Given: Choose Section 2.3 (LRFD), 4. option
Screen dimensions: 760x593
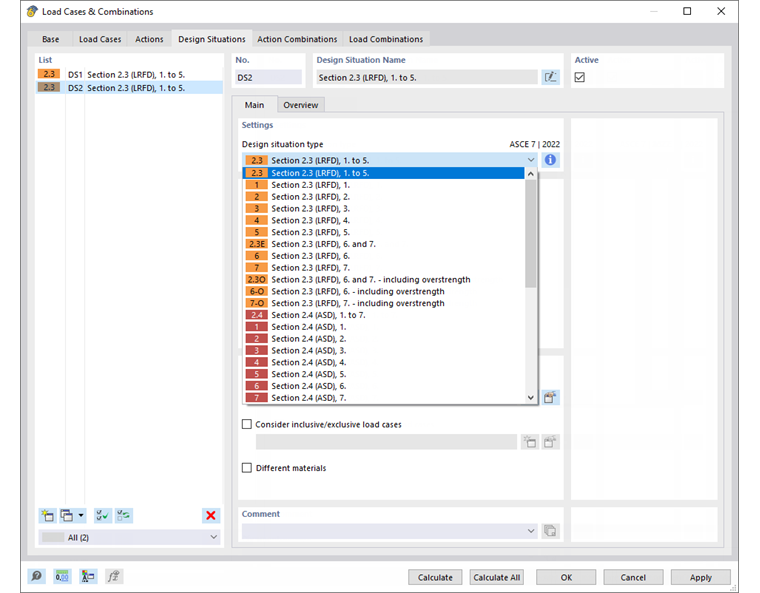Looking at the screenshot, I should [x=383, y=220].
